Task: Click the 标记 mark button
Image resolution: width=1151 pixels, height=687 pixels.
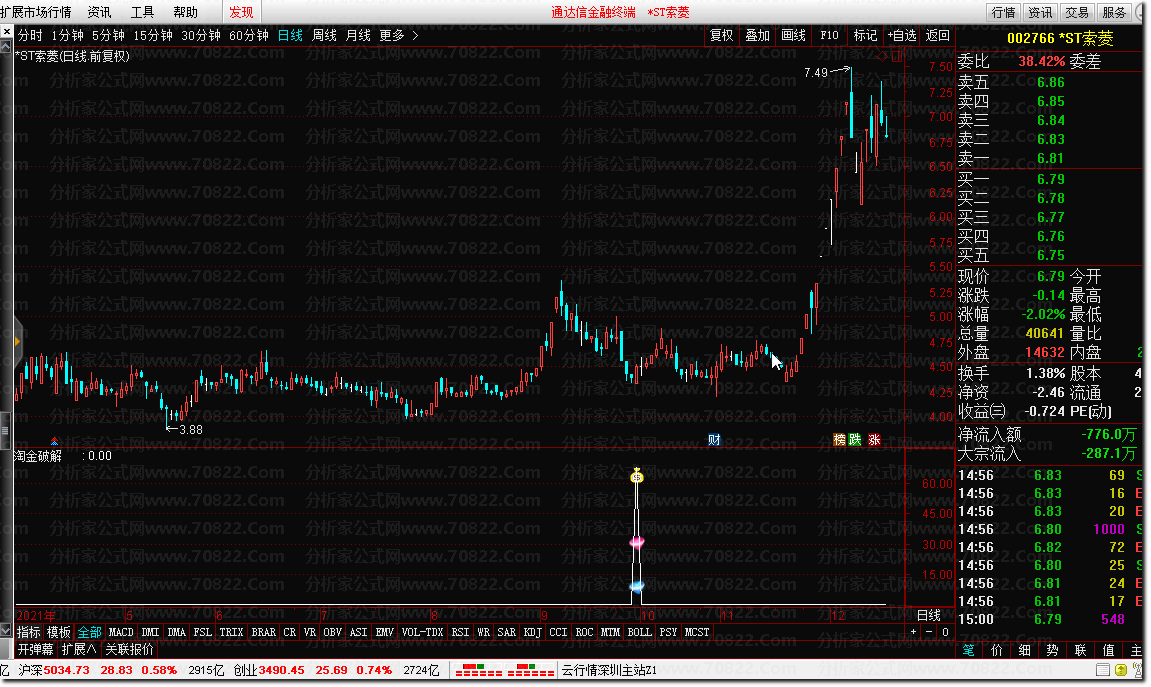Action: (865, 35)
